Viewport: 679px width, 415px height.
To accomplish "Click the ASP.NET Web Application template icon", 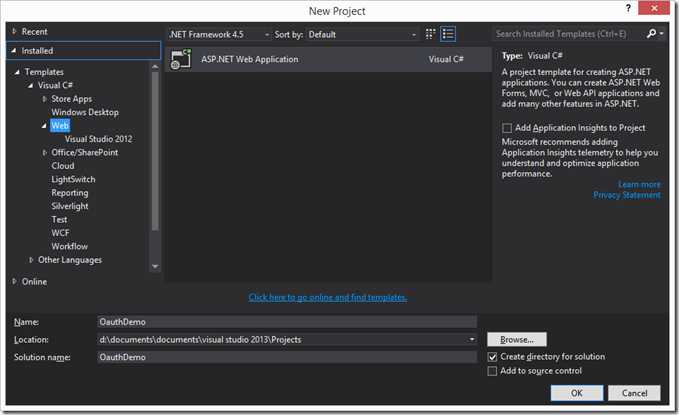I will coord(181,59).
